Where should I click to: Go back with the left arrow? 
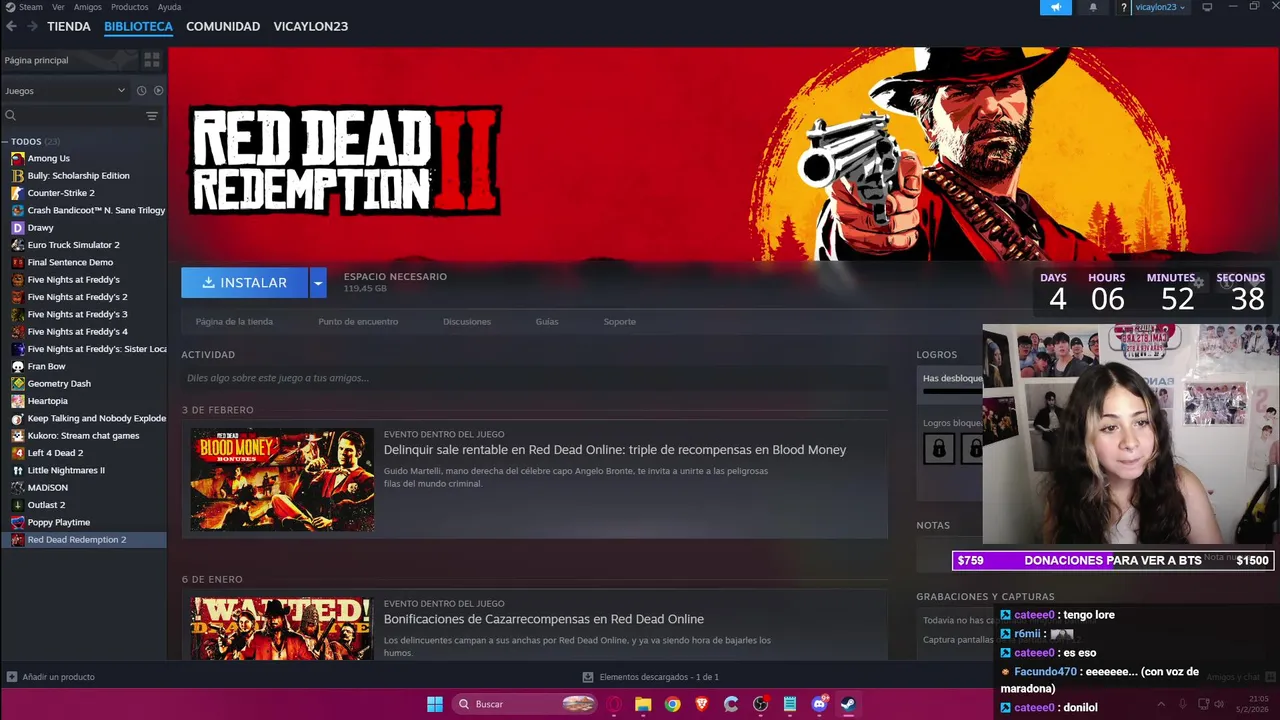[12, 26]
